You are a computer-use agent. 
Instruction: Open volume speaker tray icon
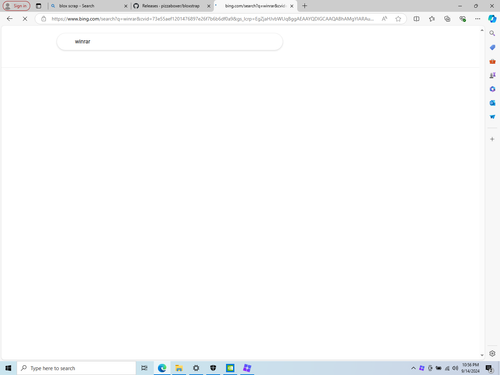pyautogui.click(x=455, y=368)
